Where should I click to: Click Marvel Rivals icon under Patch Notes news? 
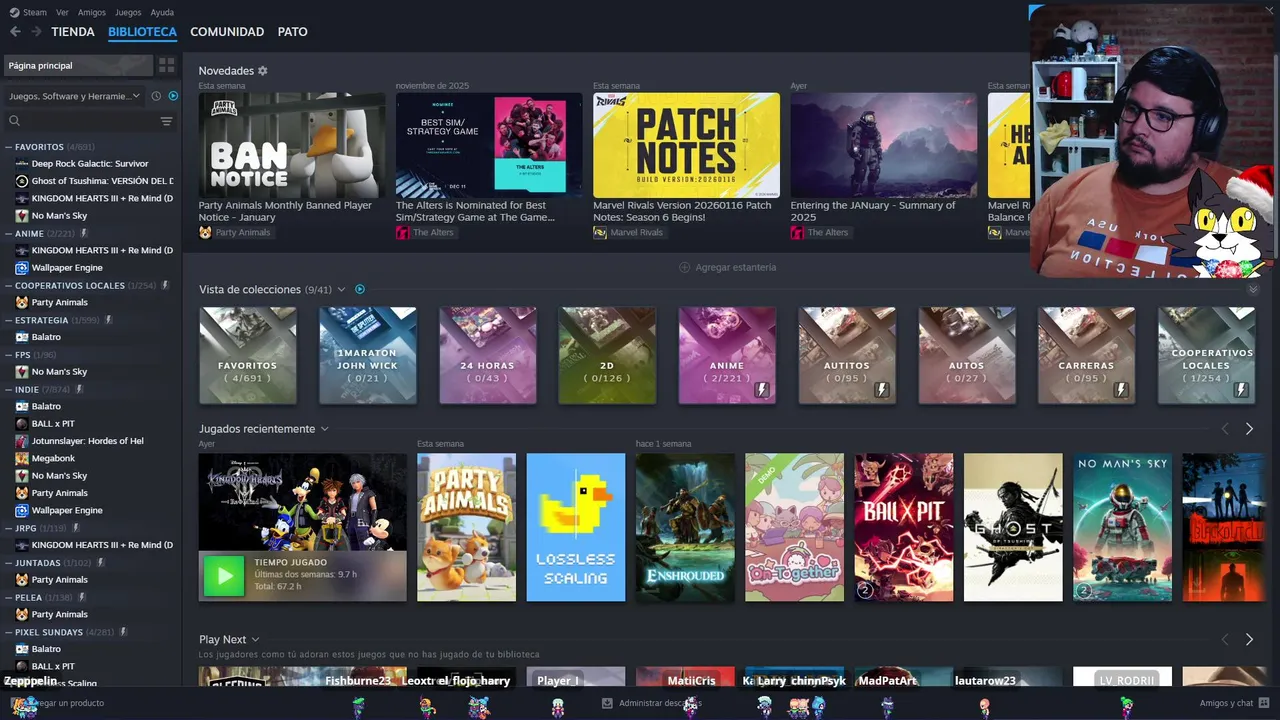(x=600, y=232)
